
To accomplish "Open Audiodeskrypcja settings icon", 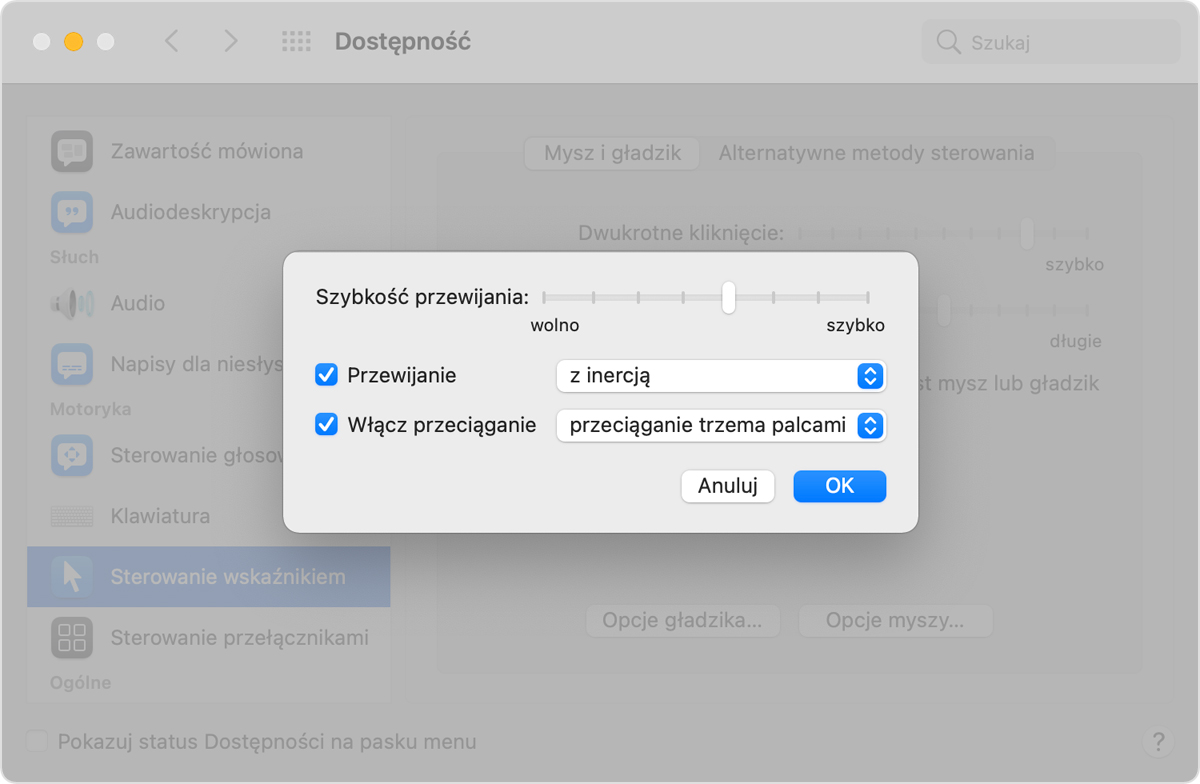I will click(71, 212).
